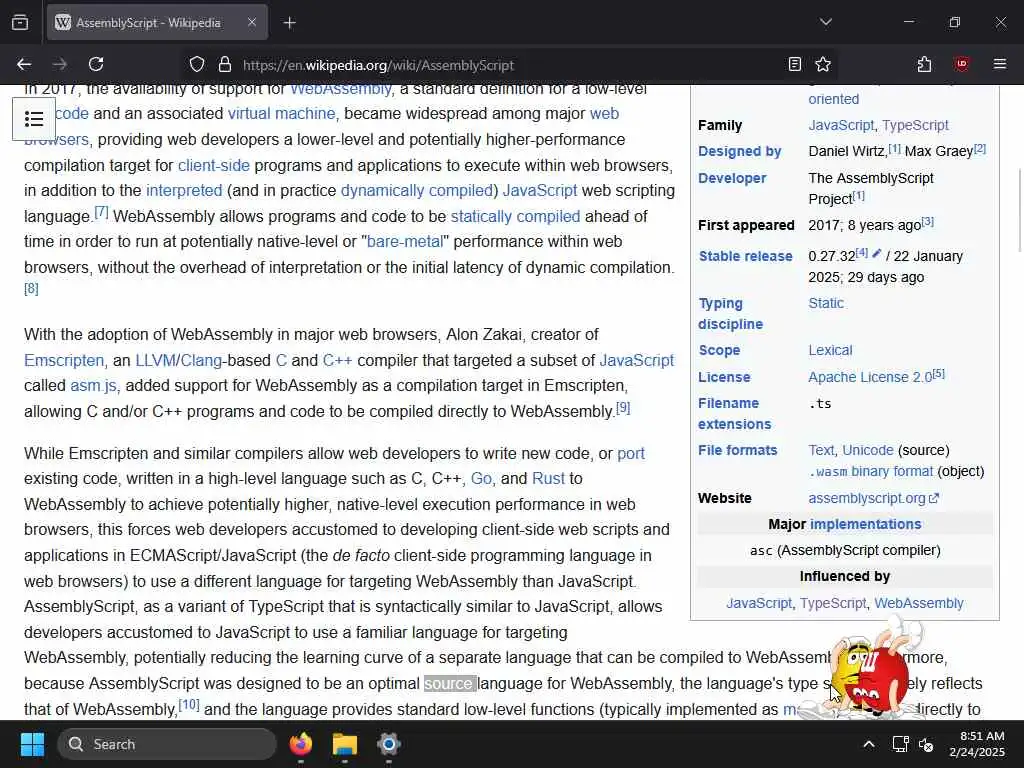This screenshot has height=768, width=1024.
Task: Open the implementations link
Action: coord(865,524)
